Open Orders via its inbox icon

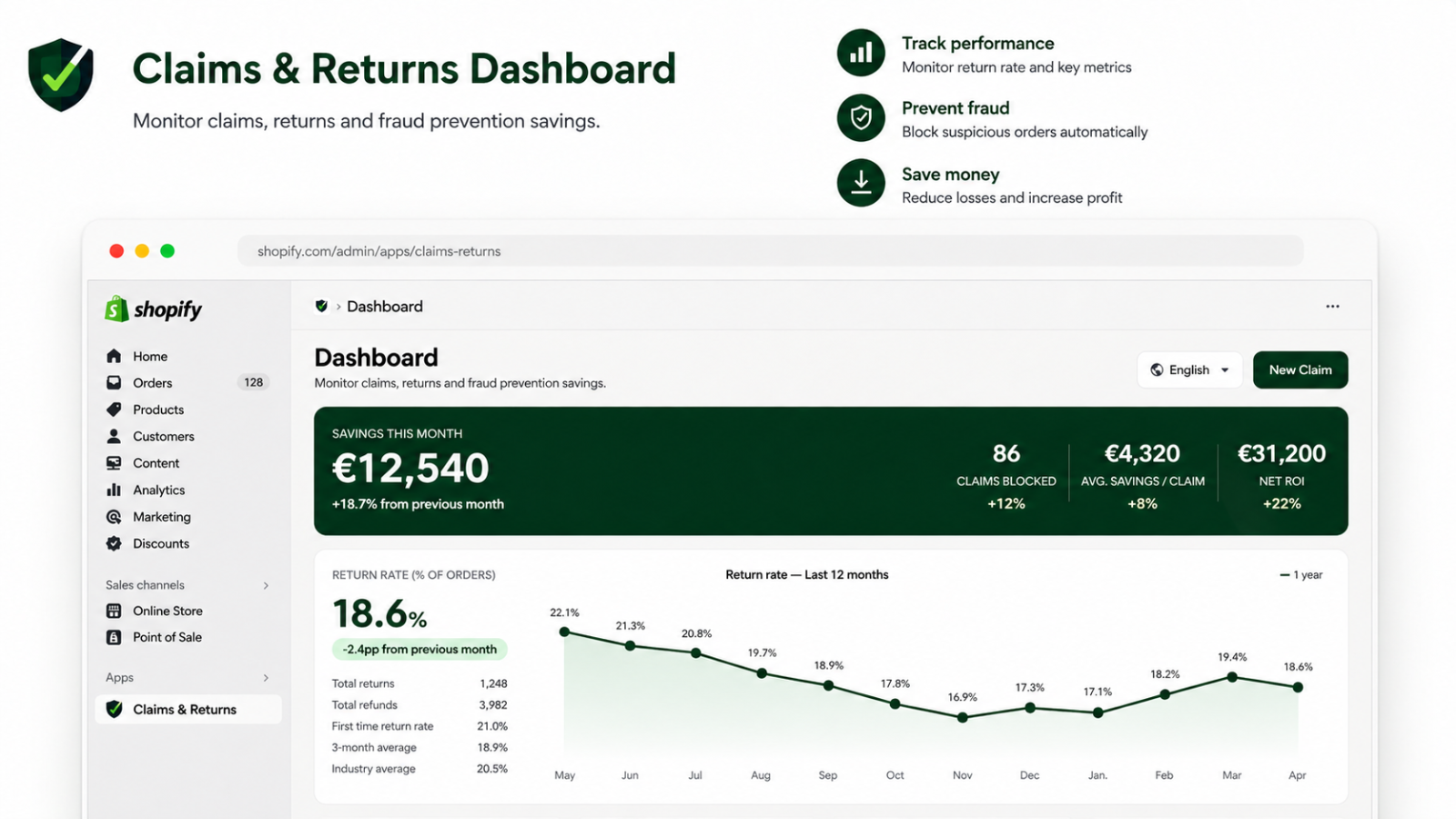[x=114, y=383]
